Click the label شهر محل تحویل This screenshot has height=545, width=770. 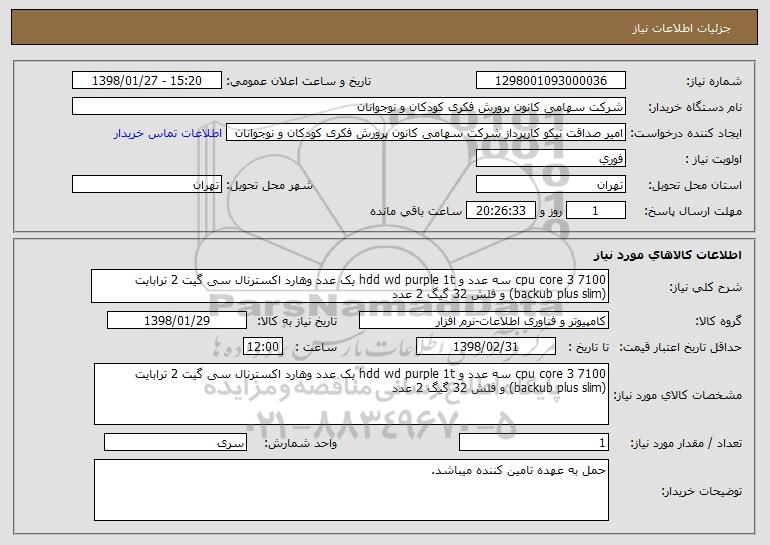tap(269, 185)
